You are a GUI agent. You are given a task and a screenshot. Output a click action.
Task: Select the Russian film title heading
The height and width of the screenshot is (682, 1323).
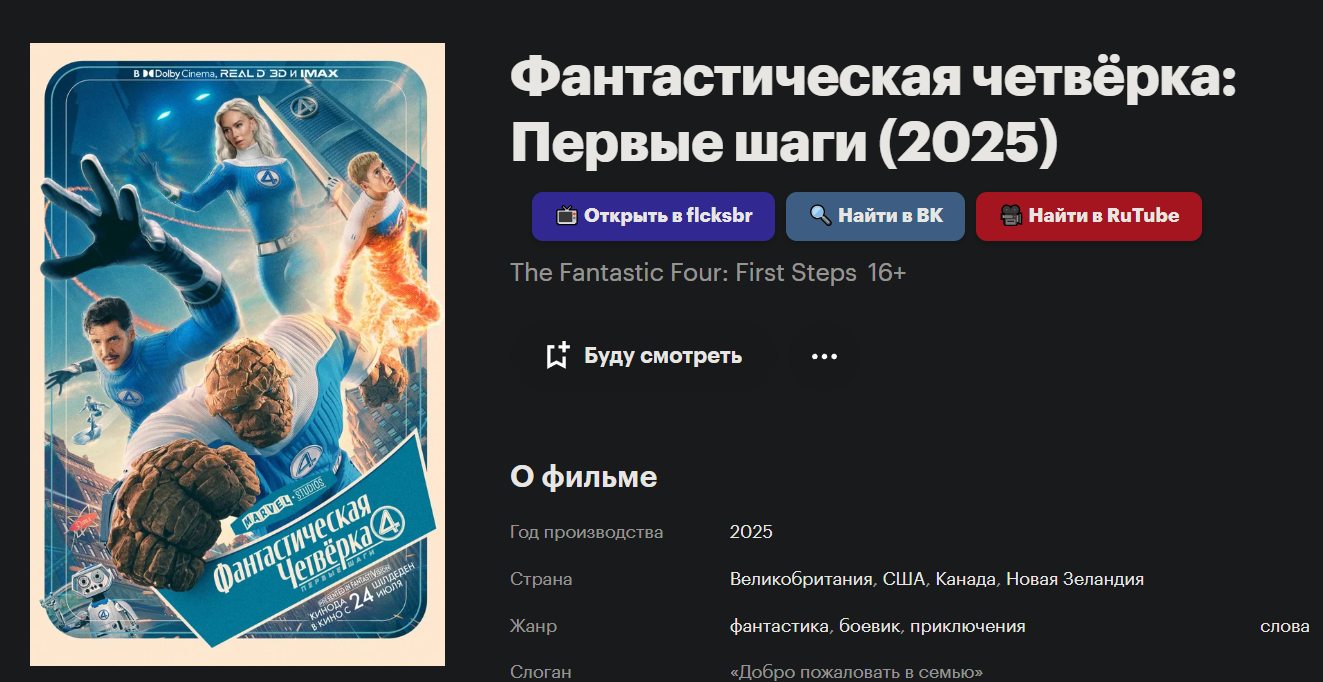tap(873, 111)
